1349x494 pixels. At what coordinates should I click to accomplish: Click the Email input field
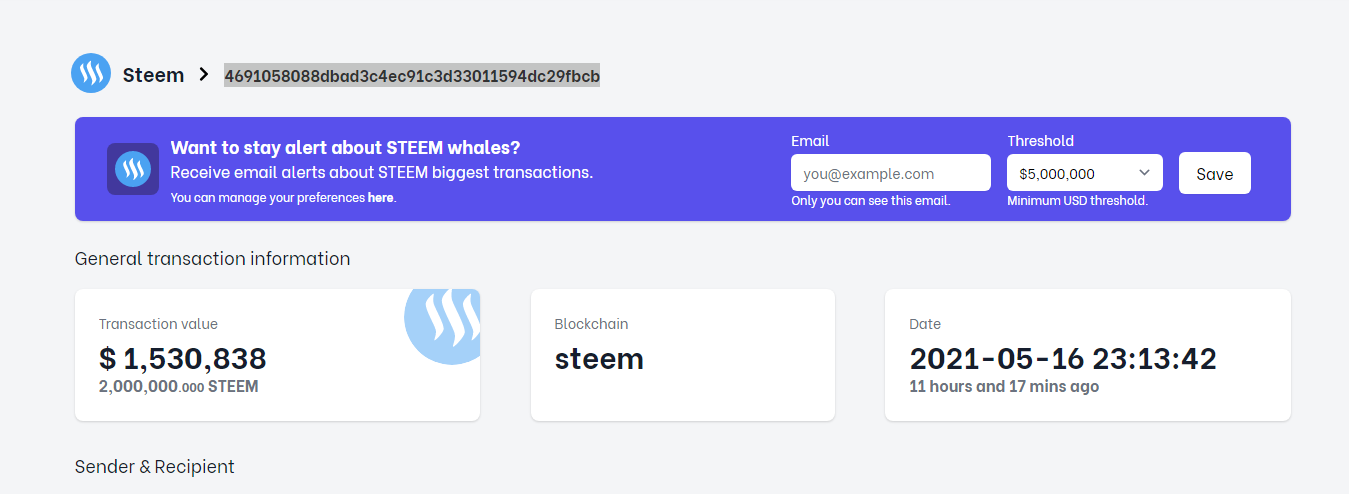890,173
